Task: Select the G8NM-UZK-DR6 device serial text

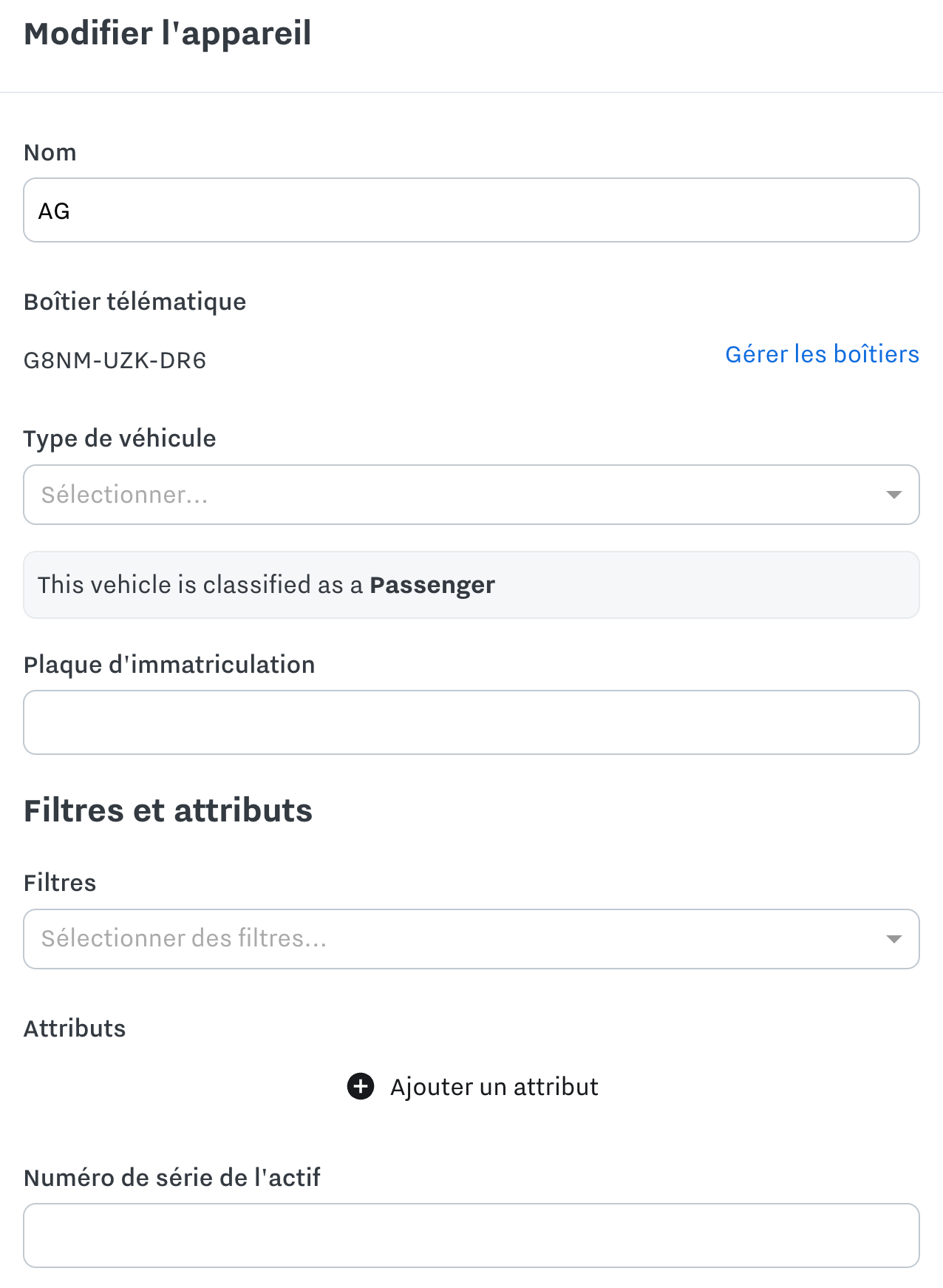Action: (x=115, y=361)
